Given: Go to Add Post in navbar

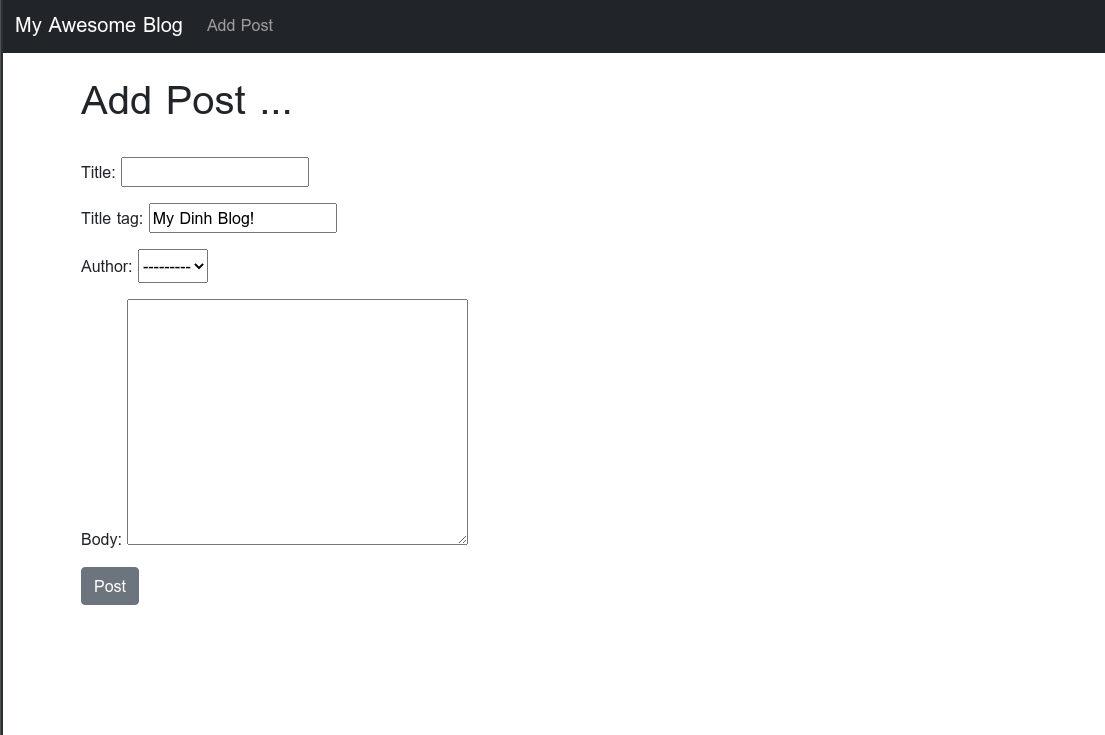Looking at the screenshot, I should (240, 25).
